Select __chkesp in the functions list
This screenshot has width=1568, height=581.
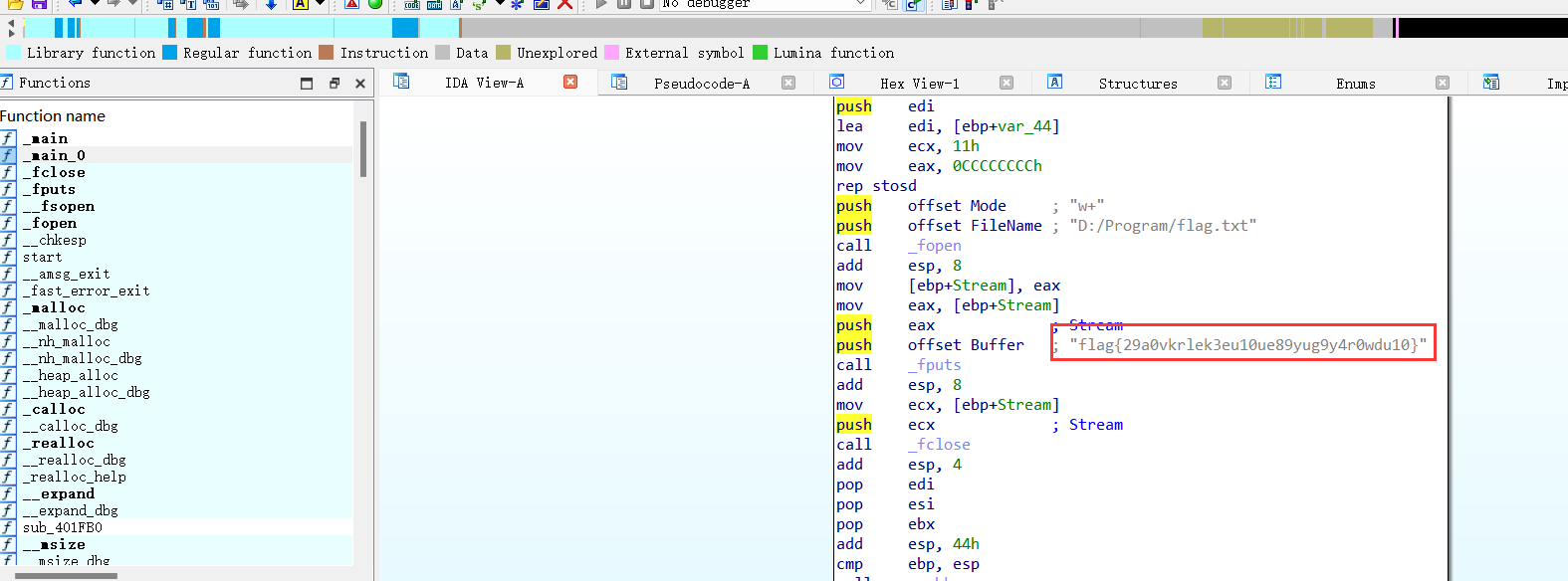176,240
